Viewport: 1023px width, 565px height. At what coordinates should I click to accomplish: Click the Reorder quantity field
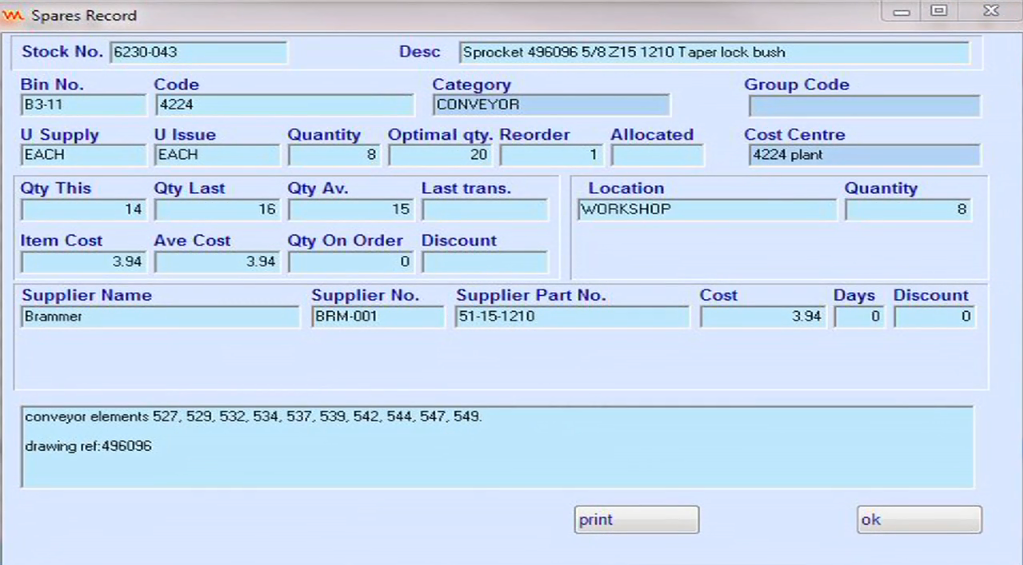pos(550,155)
